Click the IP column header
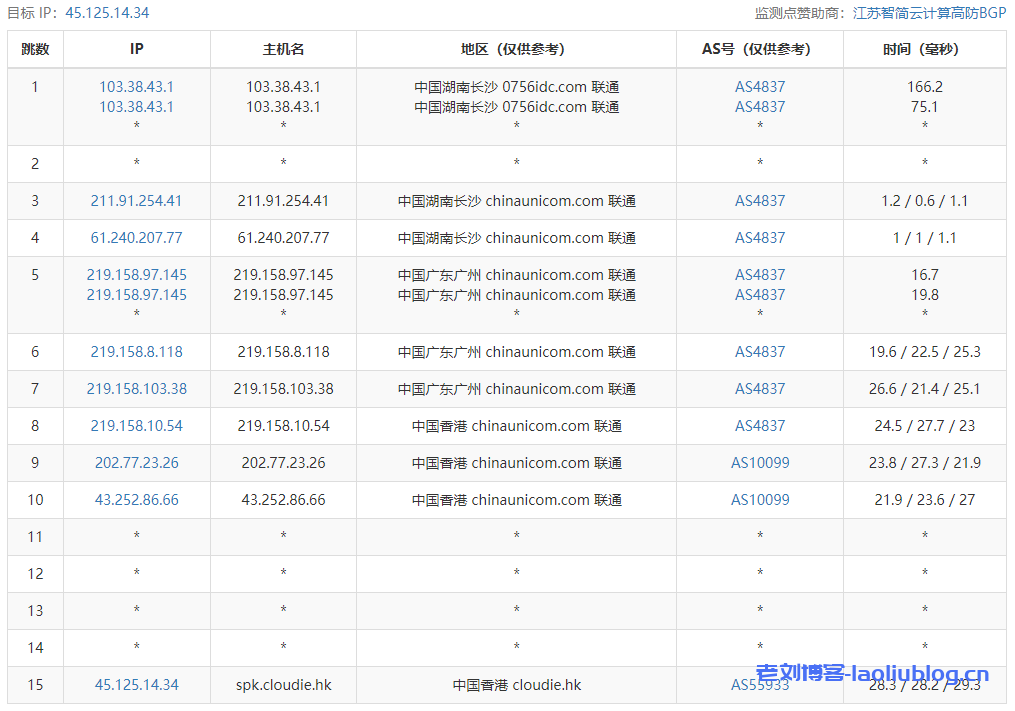 (x=136, y=49)
